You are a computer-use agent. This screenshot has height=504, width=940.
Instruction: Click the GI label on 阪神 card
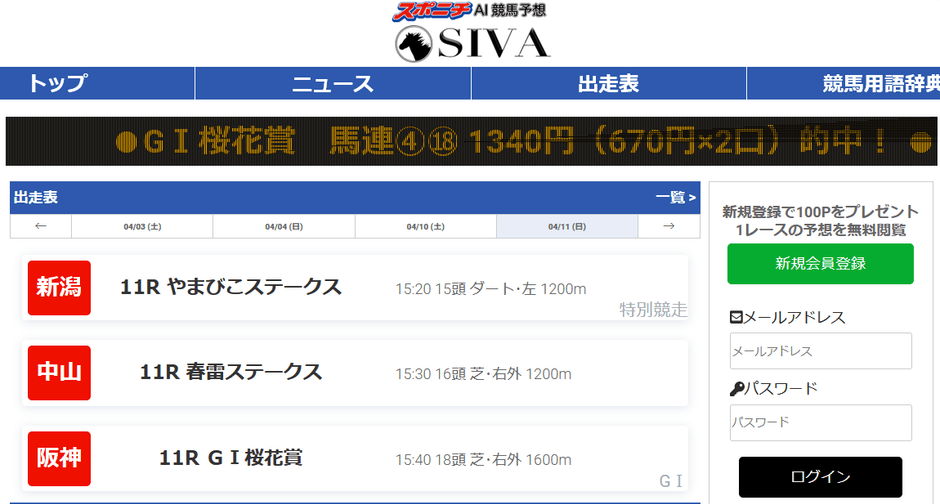pos(671,481)
